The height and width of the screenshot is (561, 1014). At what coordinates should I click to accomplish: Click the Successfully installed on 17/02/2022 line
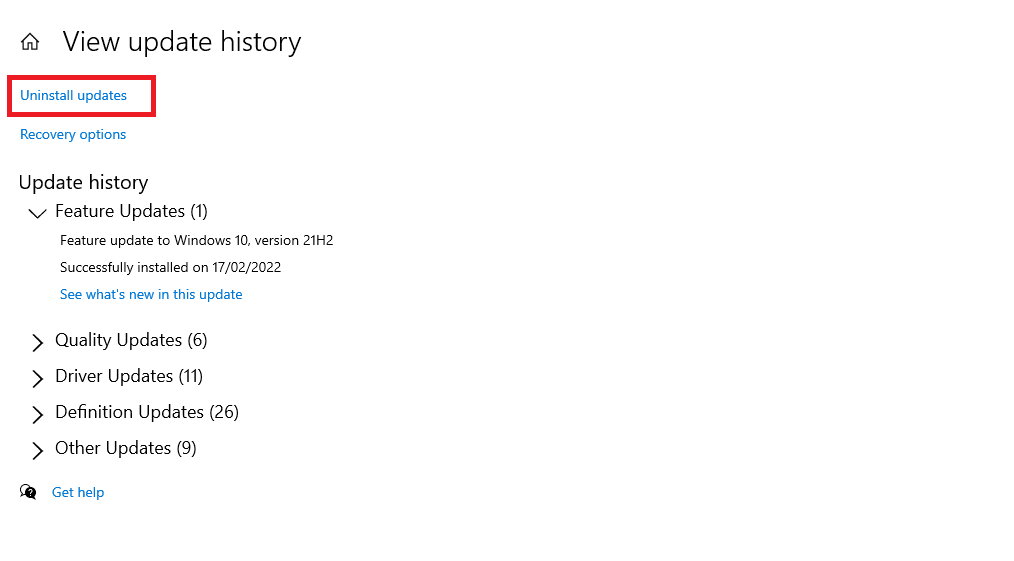171,268
